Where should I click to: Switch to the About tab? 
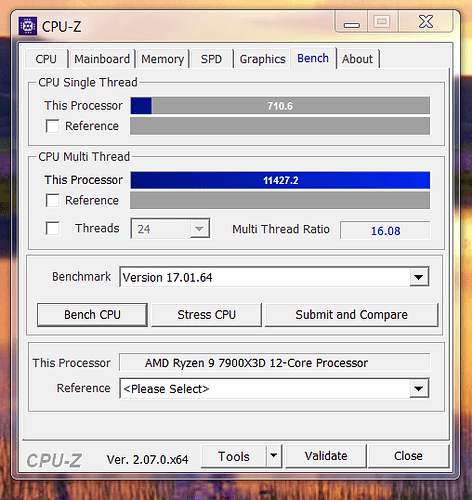pos(357,59)
